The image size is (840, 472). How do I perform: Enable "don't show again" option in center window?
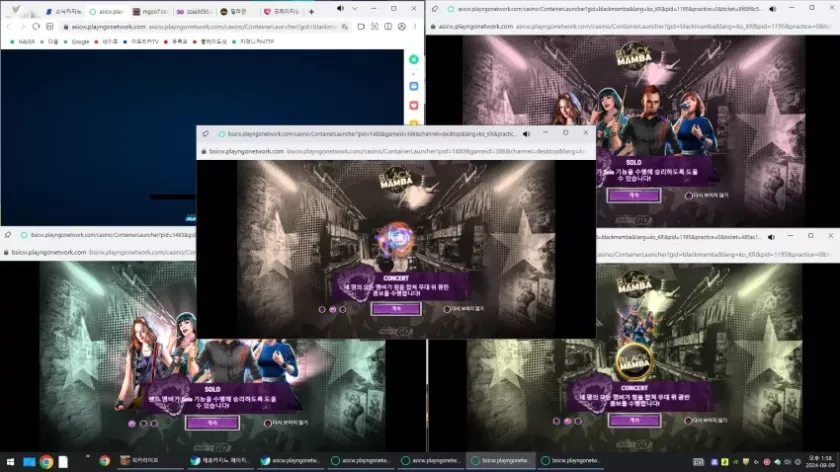447,309
